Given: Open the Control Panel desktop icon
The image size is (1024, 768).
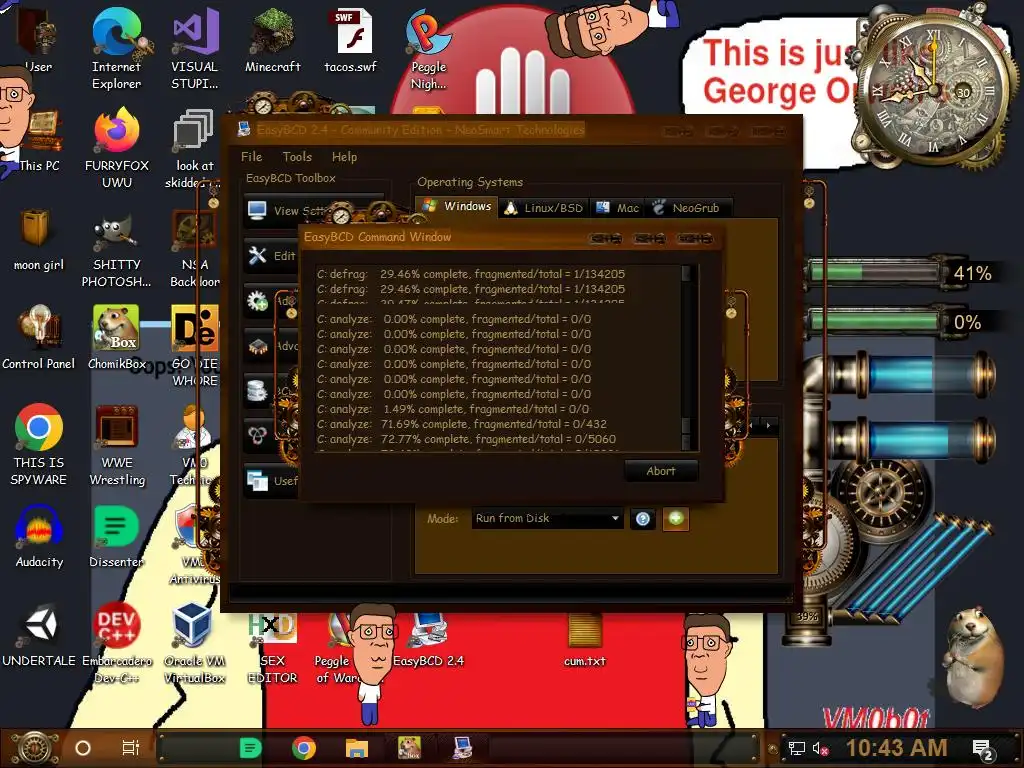Looking at the screenshot, I should click(x=38, y=338).
